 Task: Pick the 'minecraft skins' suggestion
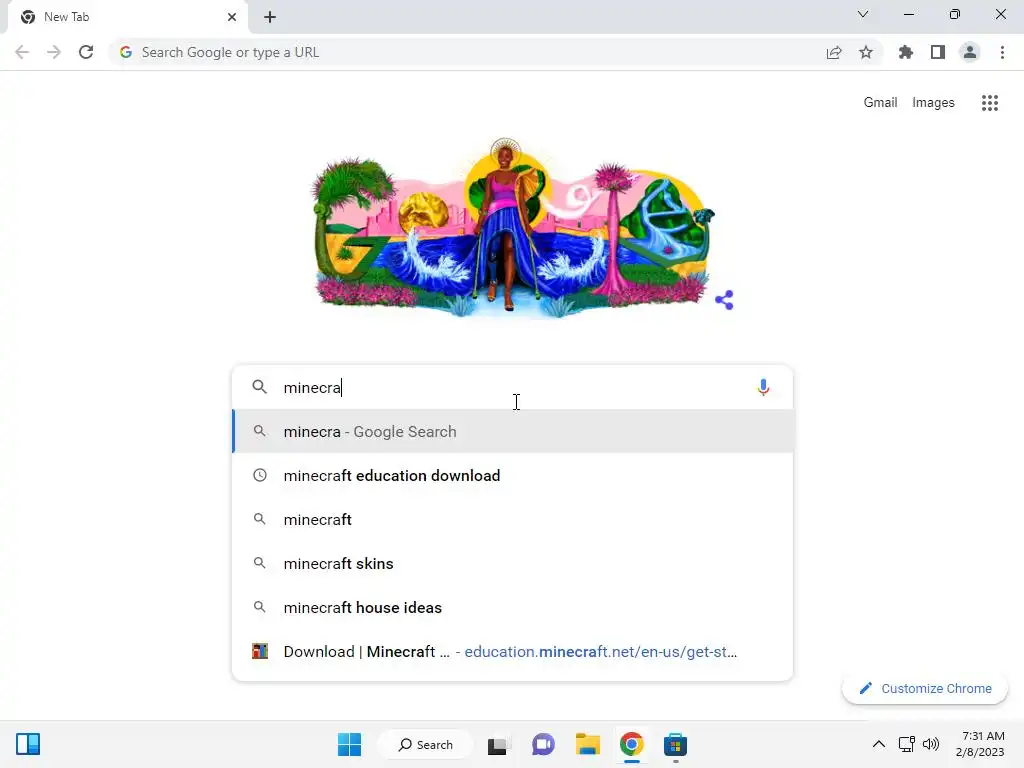(x=513, y=564)
